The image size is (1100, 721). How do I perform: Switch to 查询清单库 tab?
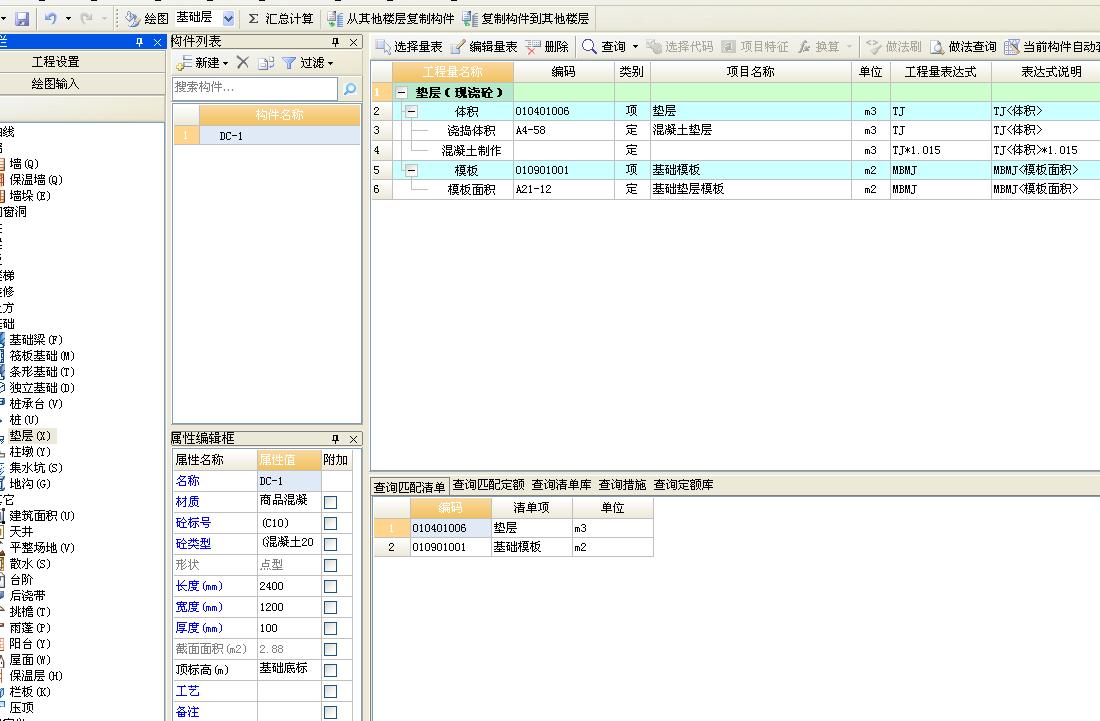coord(561,485)
